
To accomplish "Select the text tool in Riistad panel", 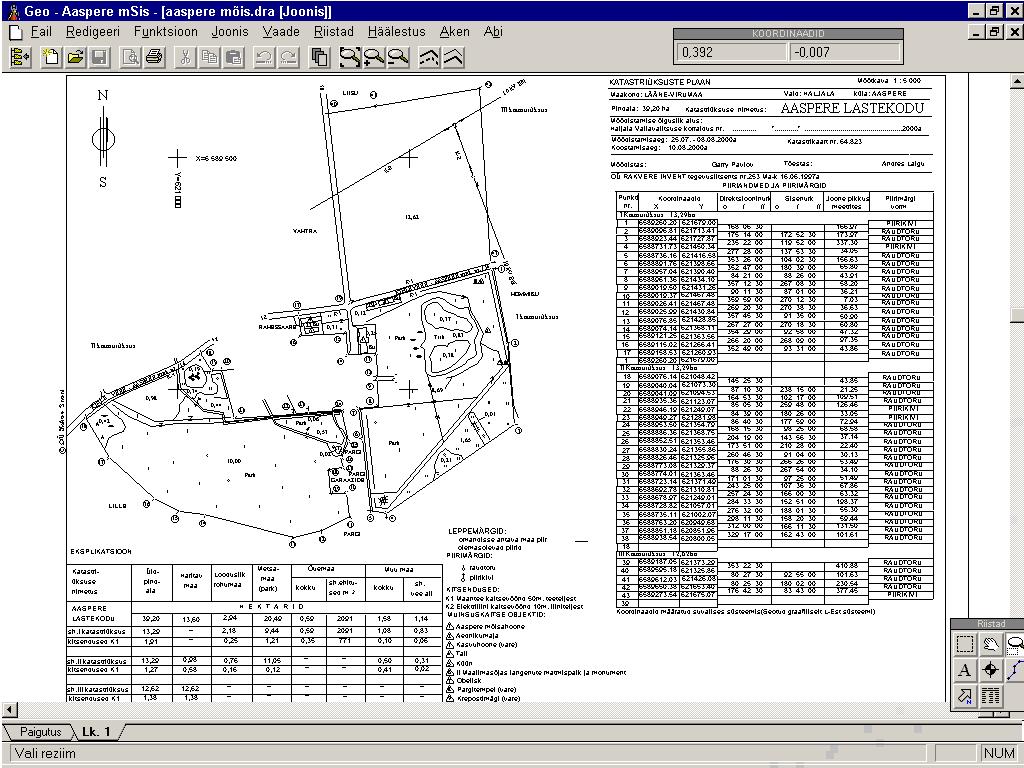I will 965,670.
